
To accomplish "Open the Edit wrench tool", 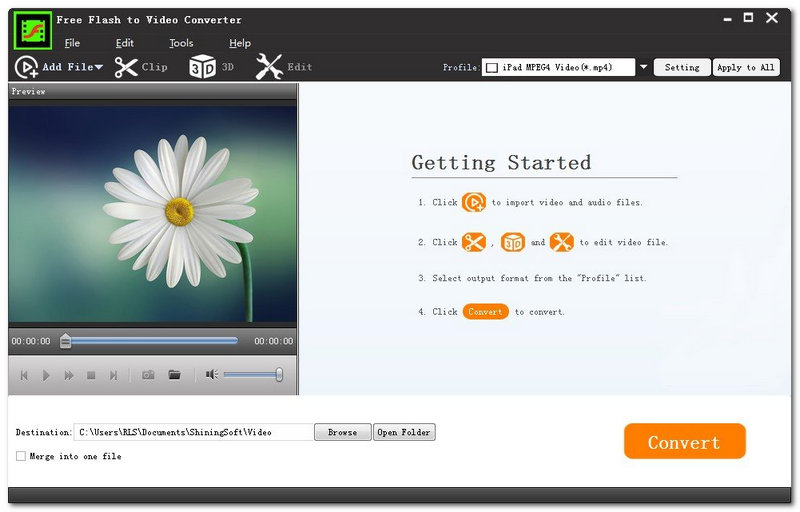I will point(284,67).
